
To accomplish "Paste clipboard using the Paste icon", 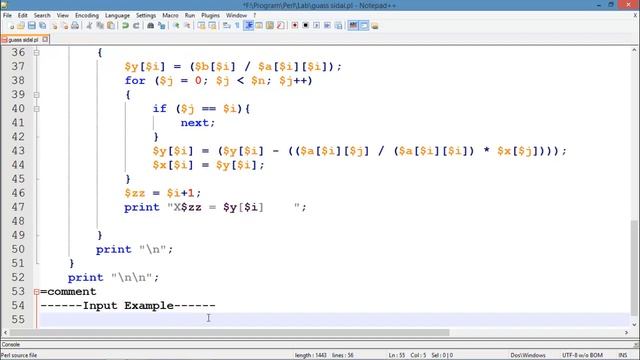I will coord(111,26).
